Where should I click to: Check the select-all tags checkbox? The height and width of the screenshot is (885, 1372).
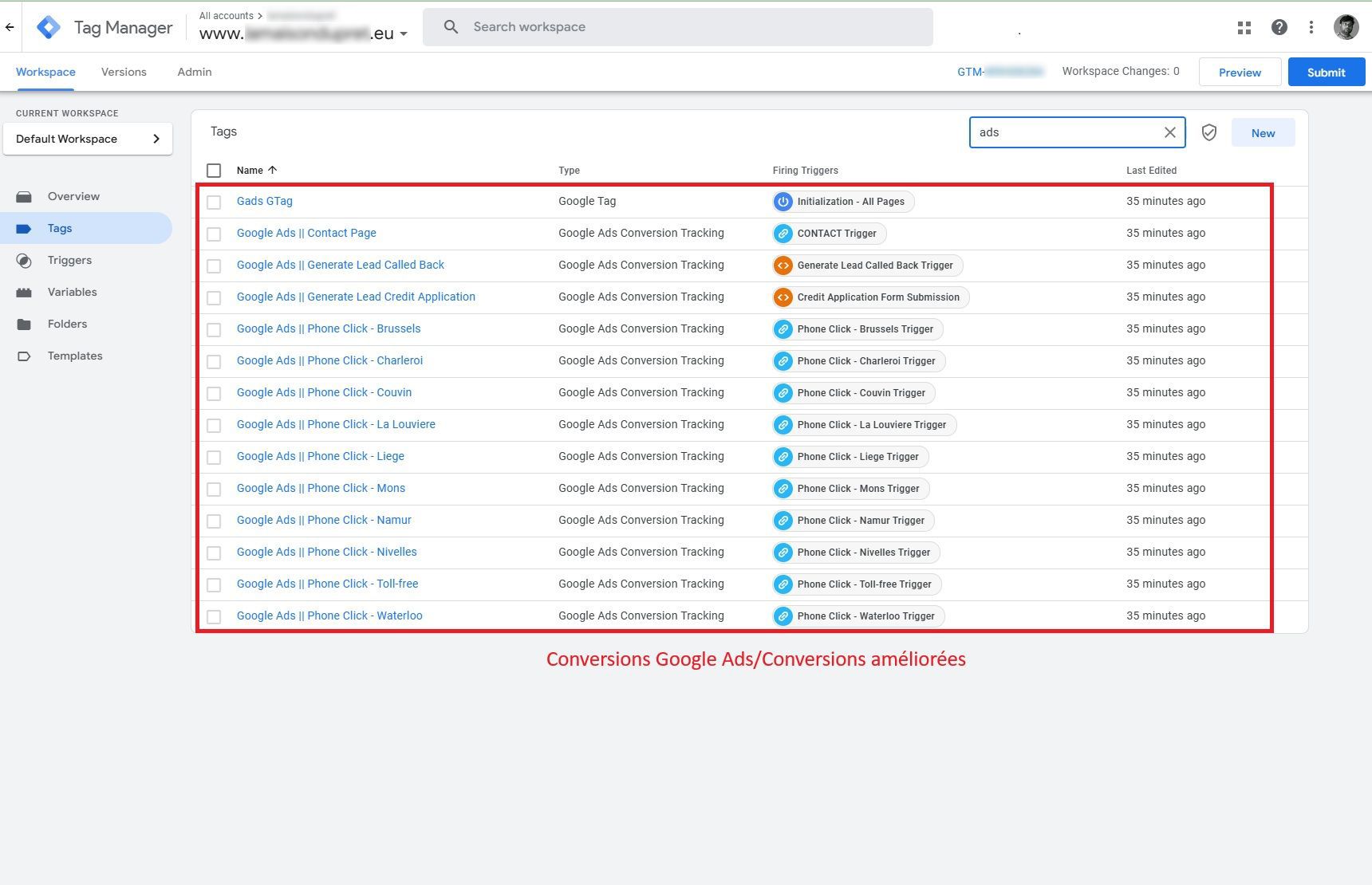tap(214, 171)
